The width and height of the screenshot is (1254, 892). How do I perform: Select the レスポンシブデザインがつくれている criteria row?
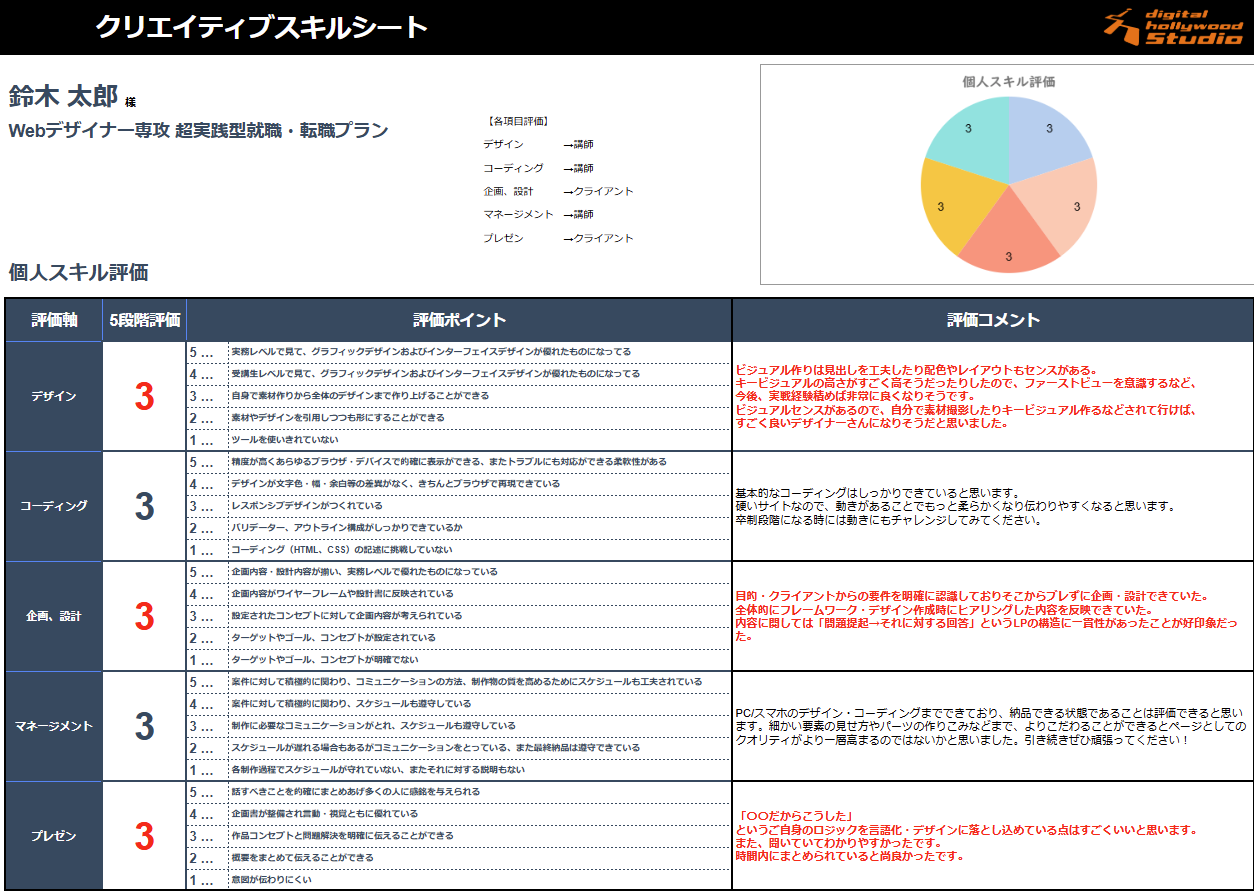pyautogui.click(x=307, y=506)
